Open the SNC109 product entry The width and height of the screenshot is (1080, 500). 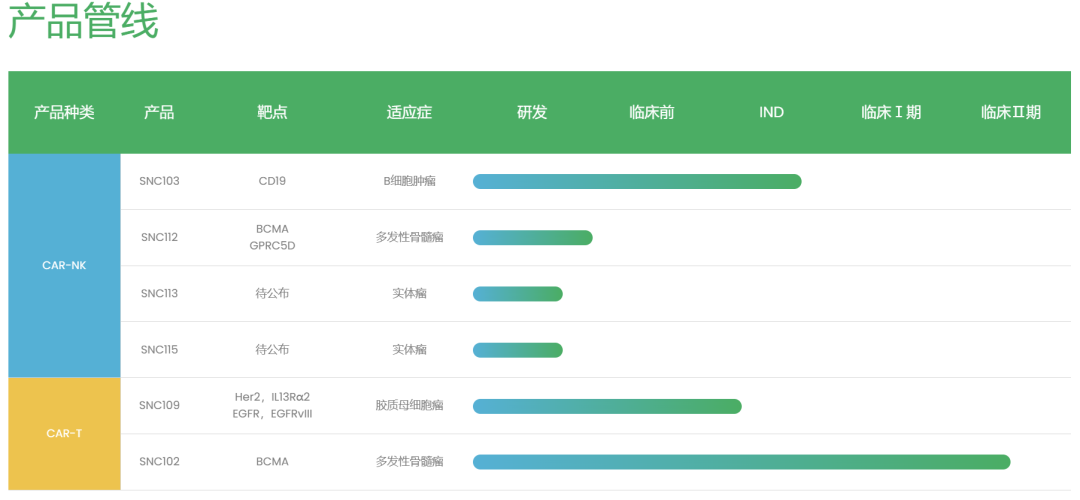(x=159, y=406)
